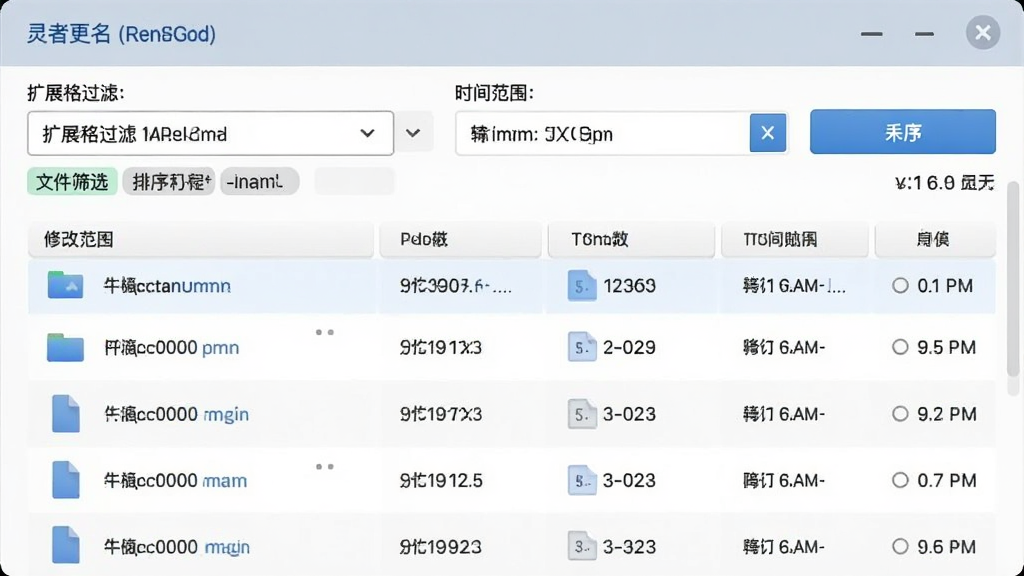Click the value "3-323"
Viewport: 1024px width, 576px height.
[630, 547]
